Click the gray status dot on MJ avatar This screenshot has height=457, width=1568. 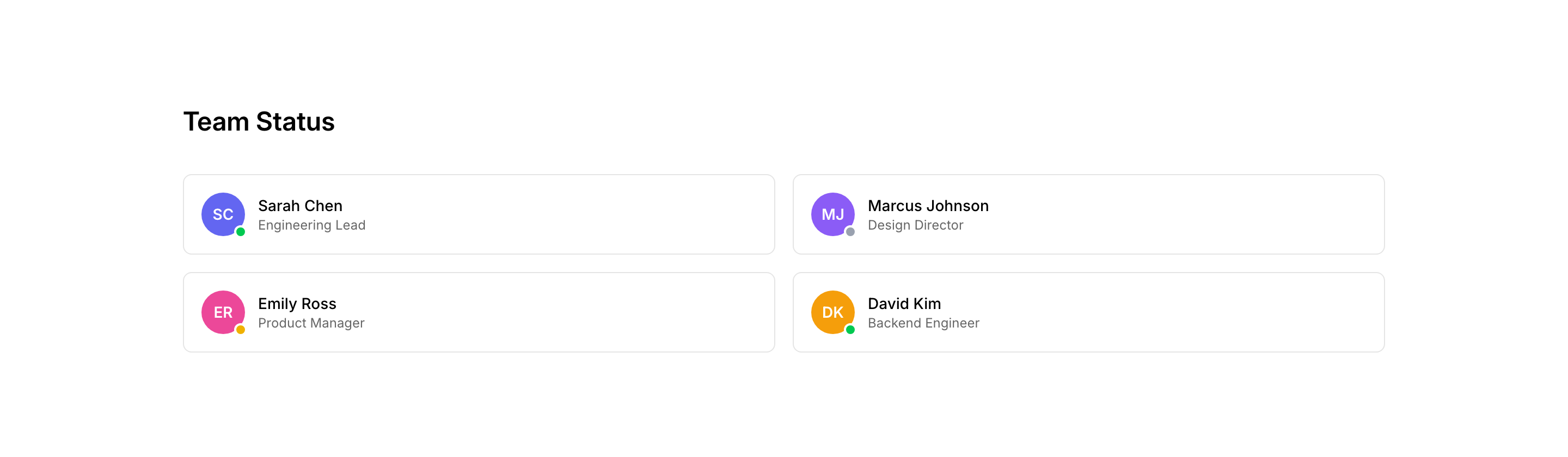pos(850,232)
